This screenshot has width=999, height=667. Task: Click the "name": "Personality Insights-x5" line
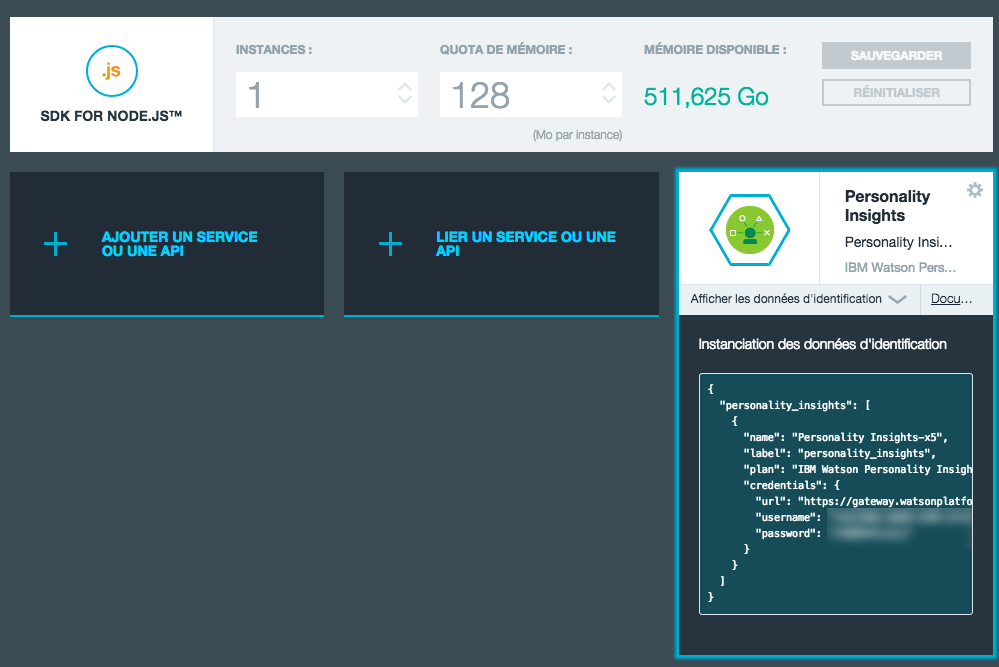(845, 437)
